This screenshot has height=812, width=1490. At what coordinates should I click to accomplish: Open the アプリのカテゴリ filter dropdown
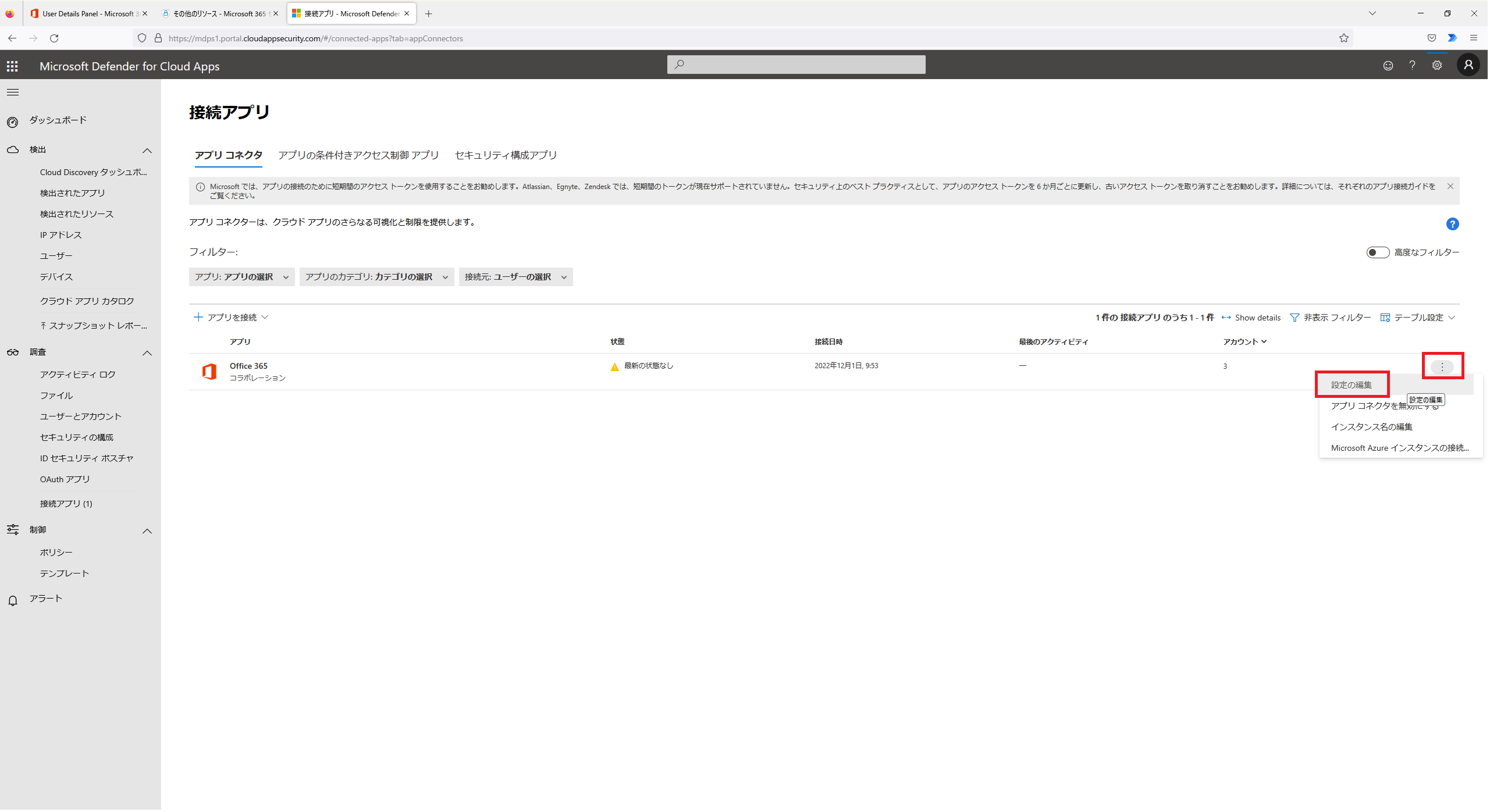(377, 278)
